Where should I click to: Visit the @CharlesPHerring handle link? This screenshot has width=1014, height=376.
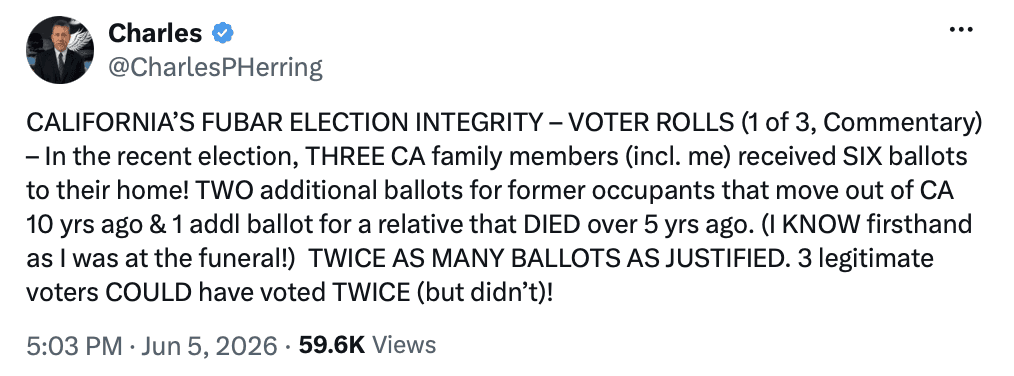click(215, 67)
